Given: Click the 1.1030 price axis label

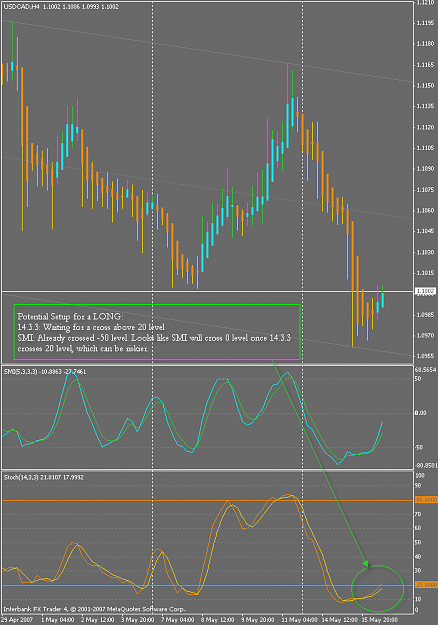Looking at the screenshot, I should tap(425, 252).
